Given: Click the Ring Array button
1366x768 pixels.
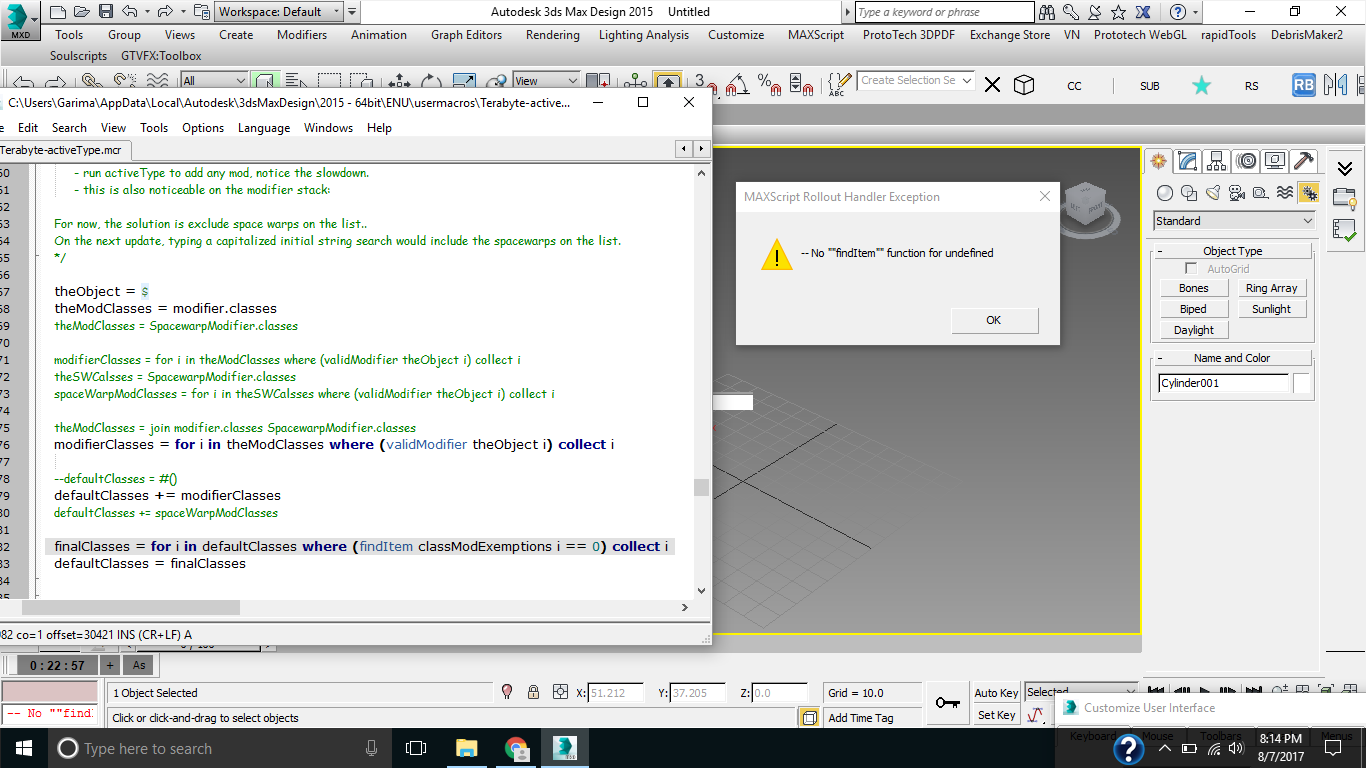Looking at the screenshot, I should click(1271, 288).
